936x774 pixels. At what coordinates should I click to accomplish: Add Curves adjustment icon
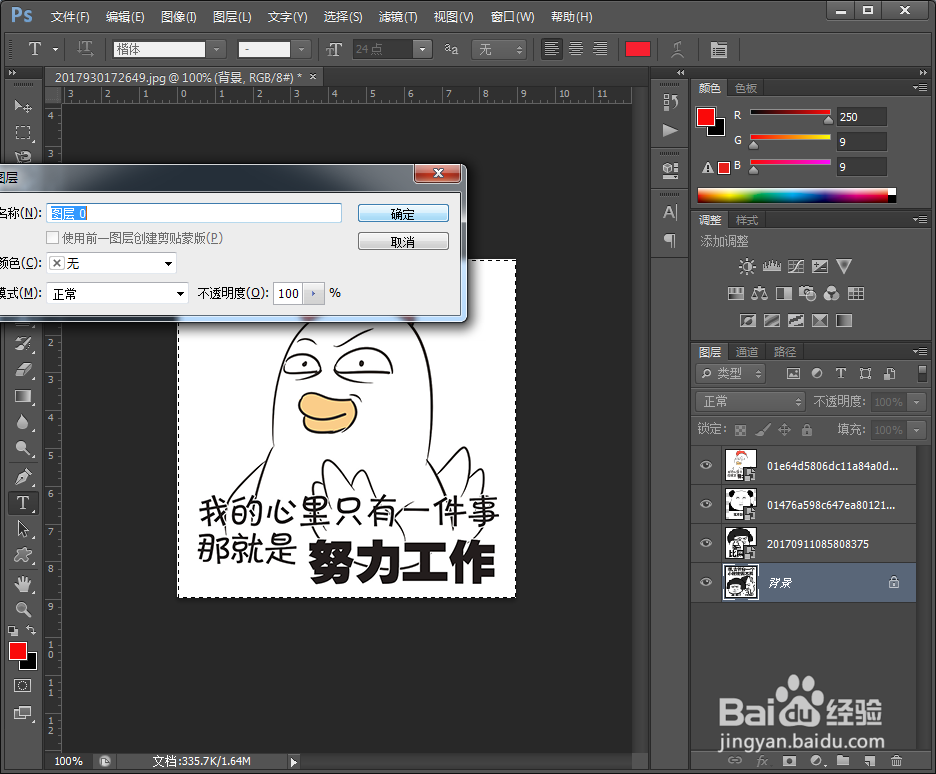(796, 266)
